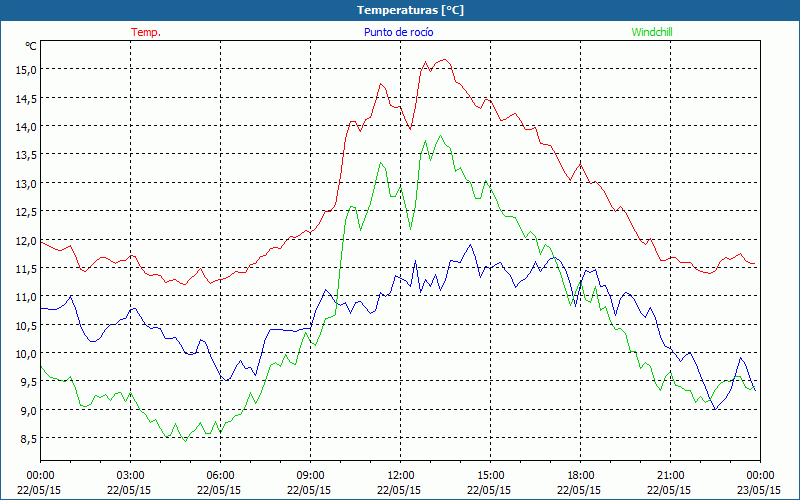800x500 pixels.
Task: Click the 12,5 y-axis value
Action: (26, 212)
